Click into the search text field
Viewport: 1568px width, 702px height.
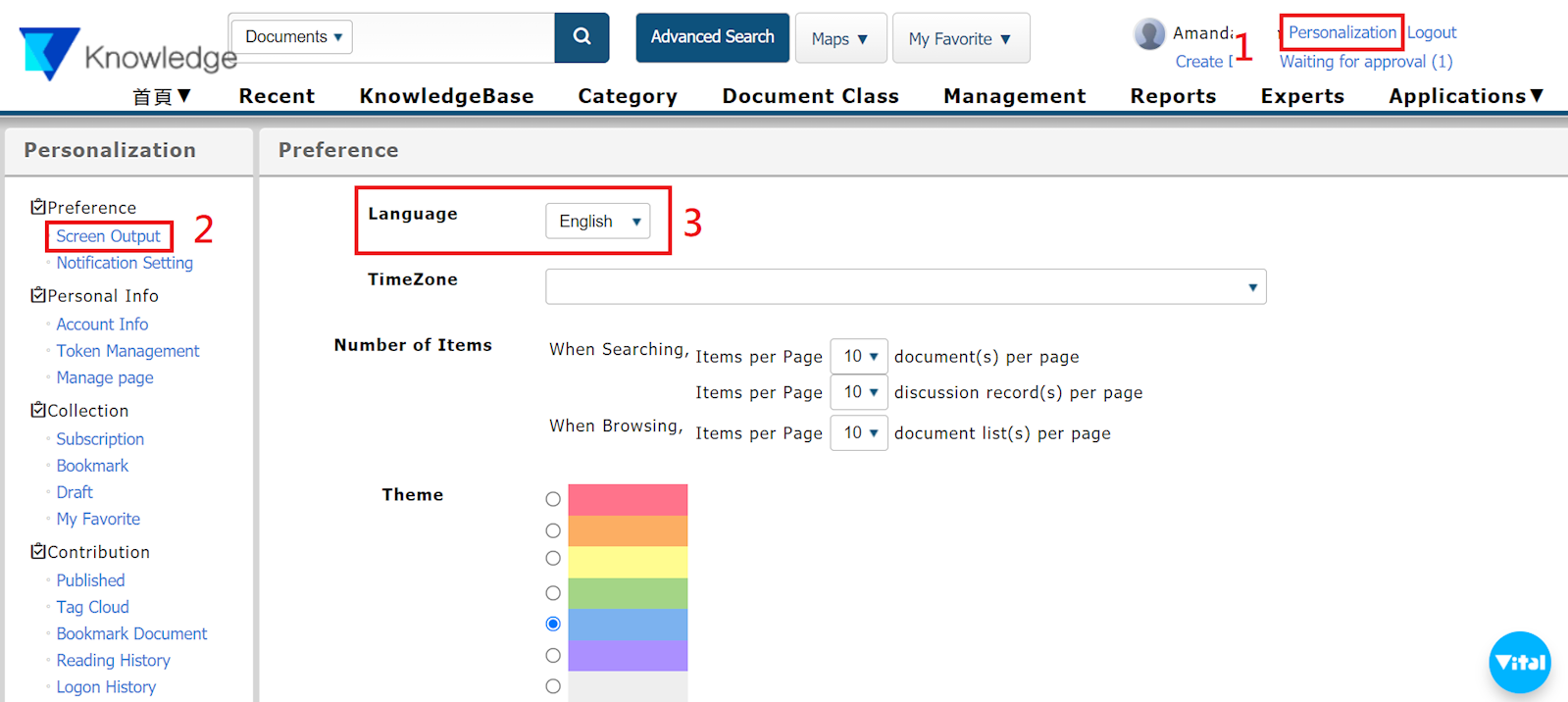[x=453, y=37]
